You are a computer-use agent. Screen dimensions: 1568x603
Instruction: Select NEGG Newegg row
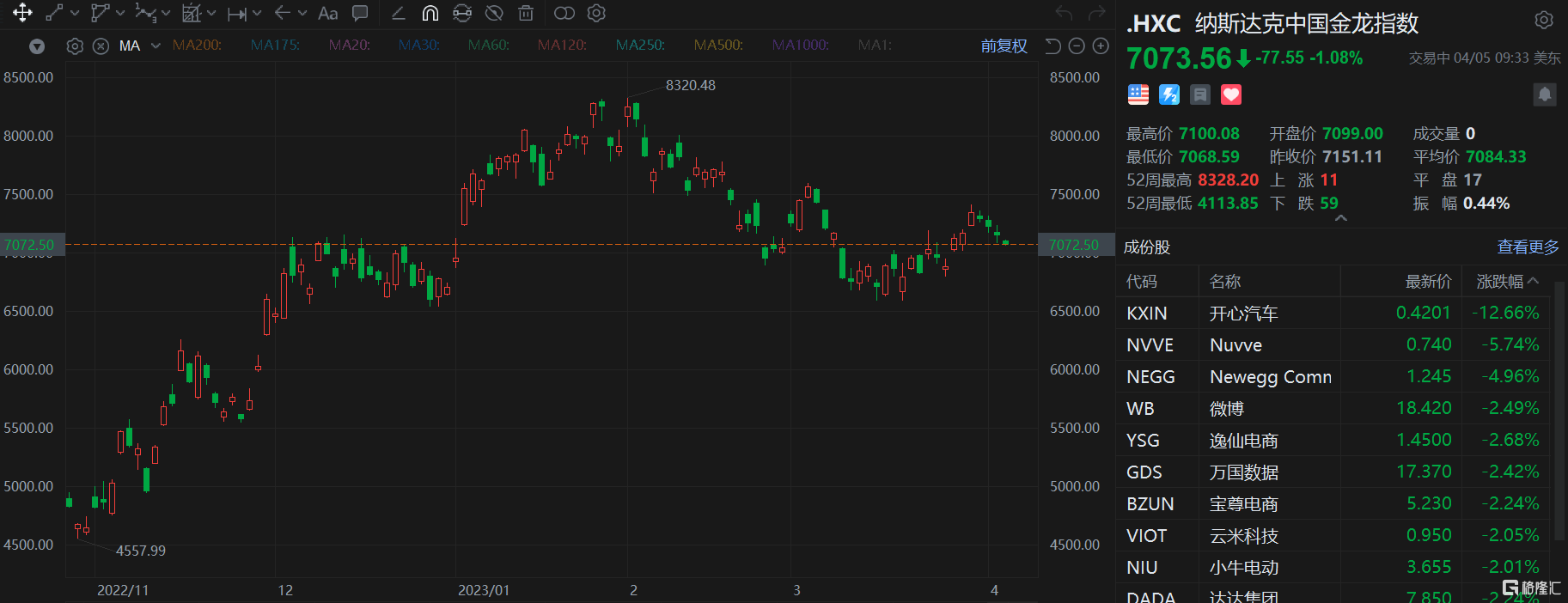coord(1334,376)
